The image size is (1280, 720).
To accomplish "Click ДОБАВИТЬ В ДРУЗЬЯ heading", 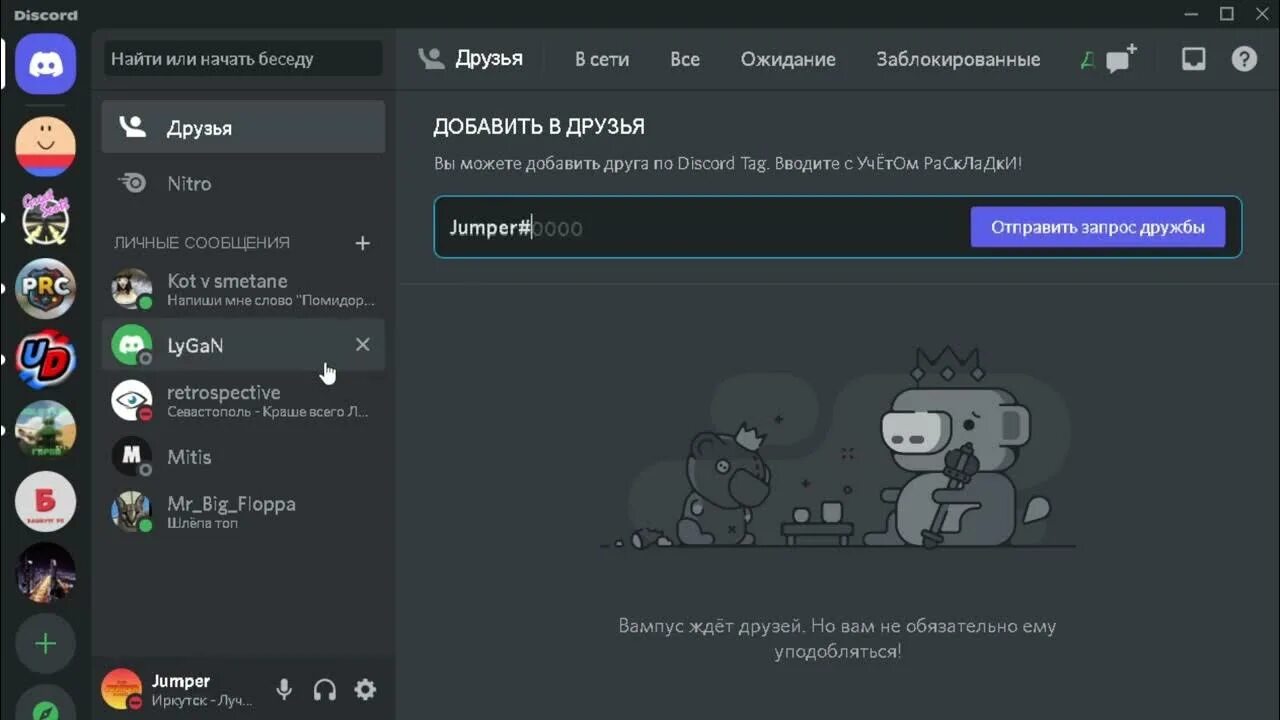I will pyautogui.click(x=539, y=127).
